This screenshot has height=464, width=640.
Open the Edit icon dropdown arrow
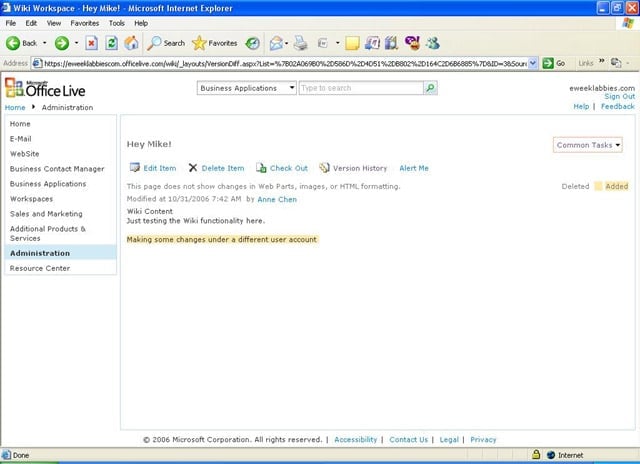click(338, 43)
